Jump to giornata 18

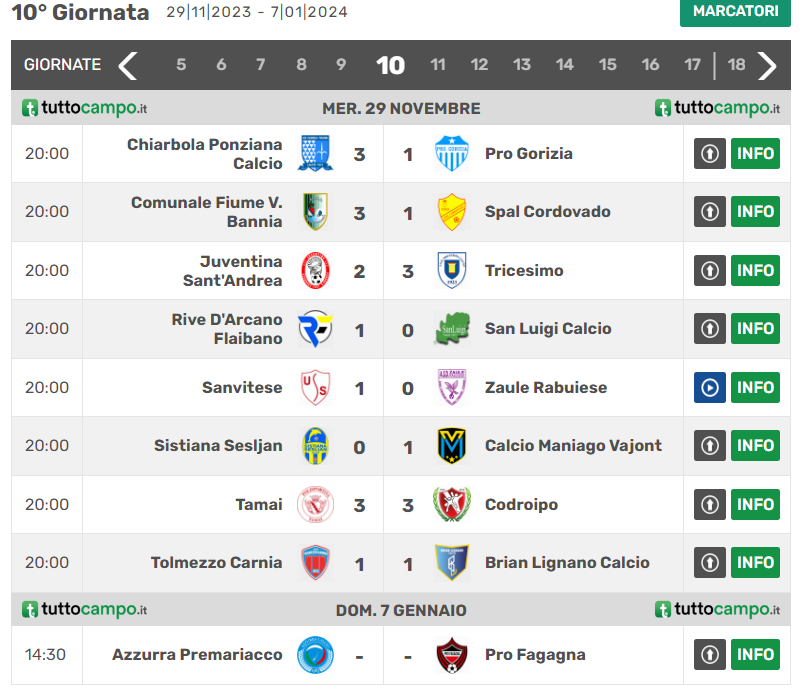click(x=736, y=65)
